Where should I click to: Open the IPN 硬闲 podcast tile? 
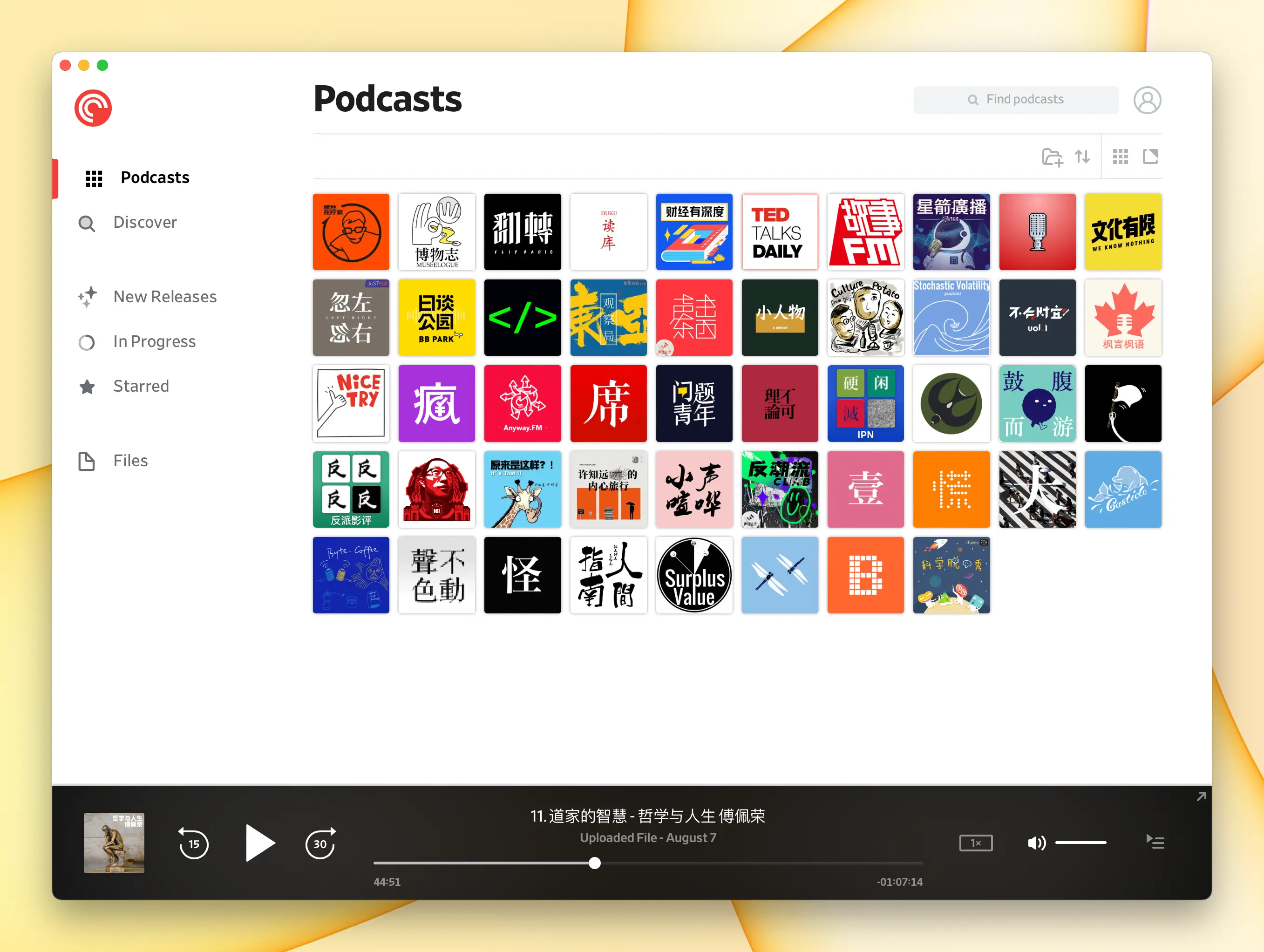tap(866, 403)
